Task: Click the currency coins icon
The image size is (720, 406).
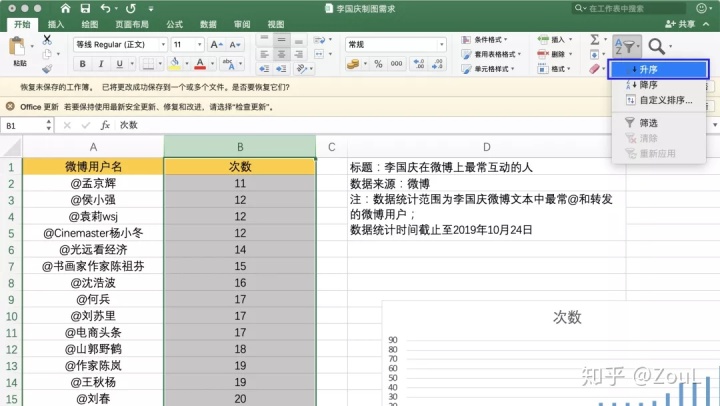Action: coord(353,64)
